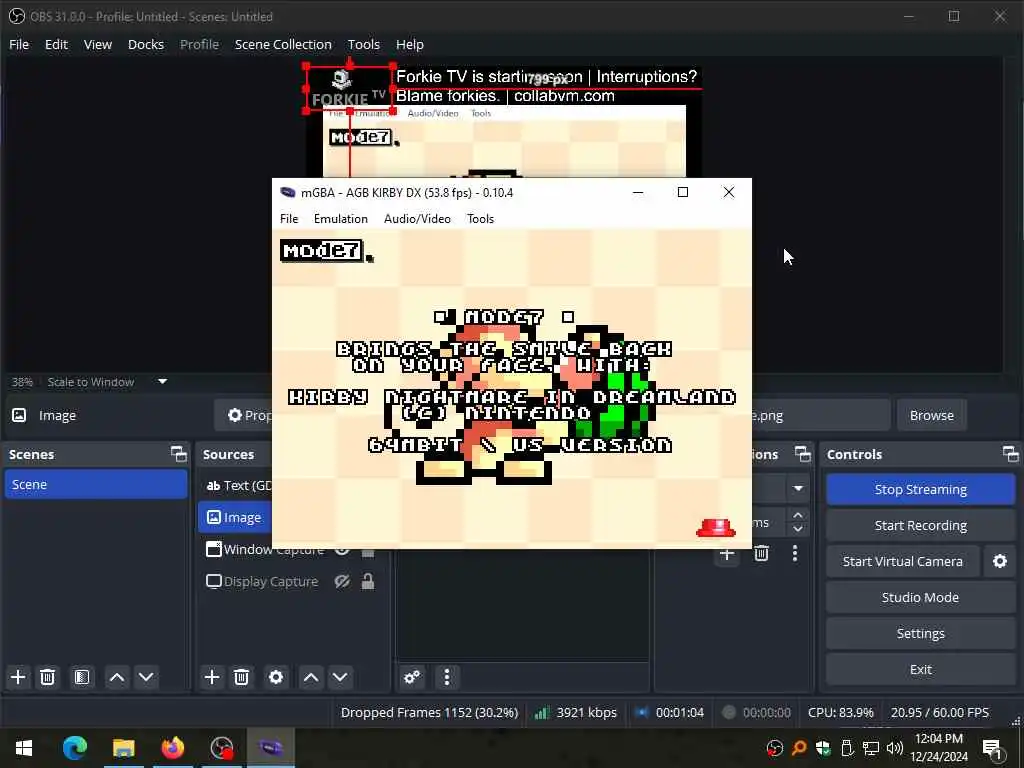
Task: Add scene transition with plus icon
Action: point(727,554)
